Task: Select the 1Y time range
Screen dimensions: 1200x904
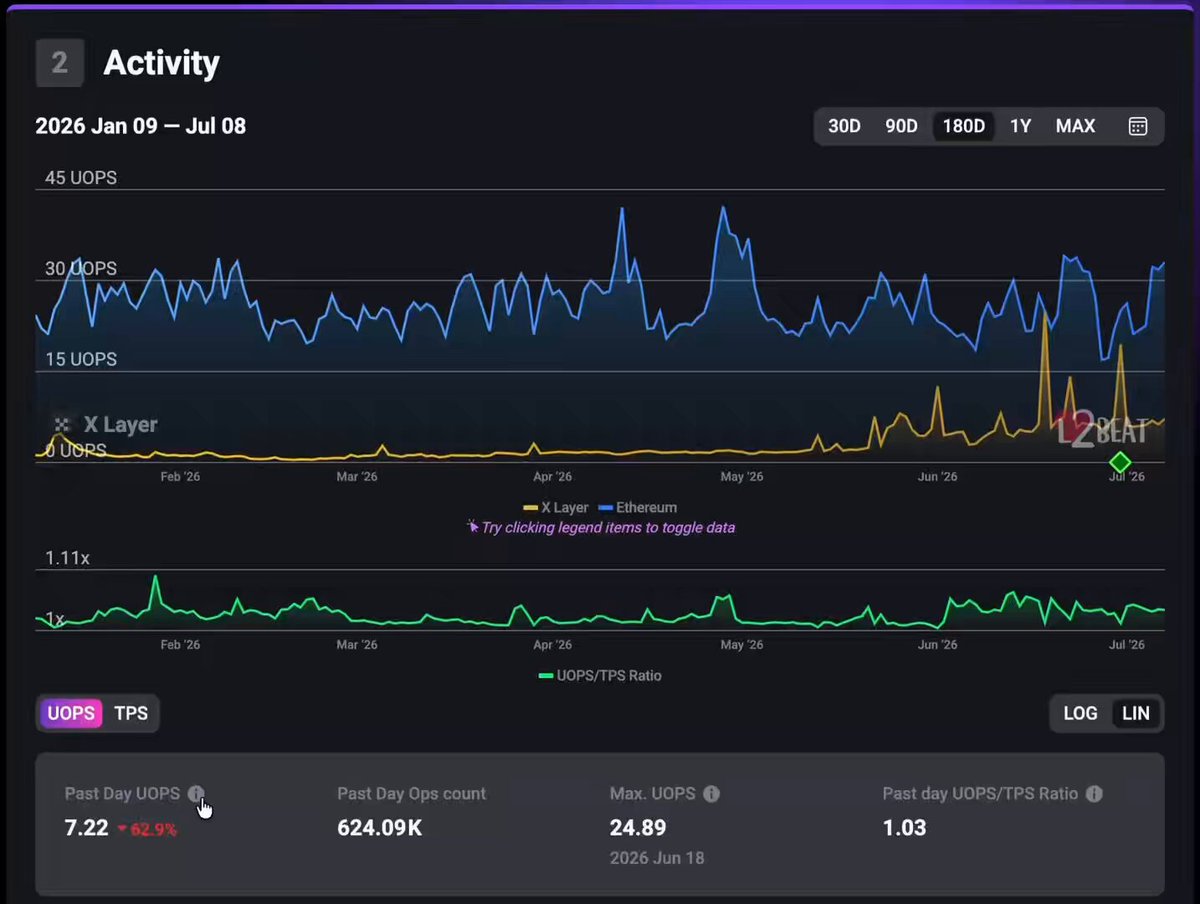Action: [1020, 126]
